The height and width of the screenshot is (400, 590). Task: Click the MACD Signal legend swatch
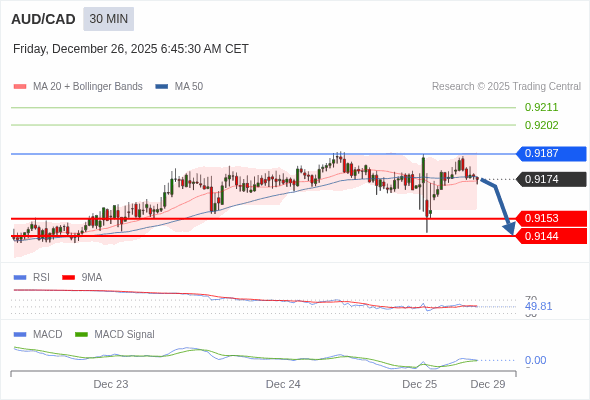coord(81,335)
